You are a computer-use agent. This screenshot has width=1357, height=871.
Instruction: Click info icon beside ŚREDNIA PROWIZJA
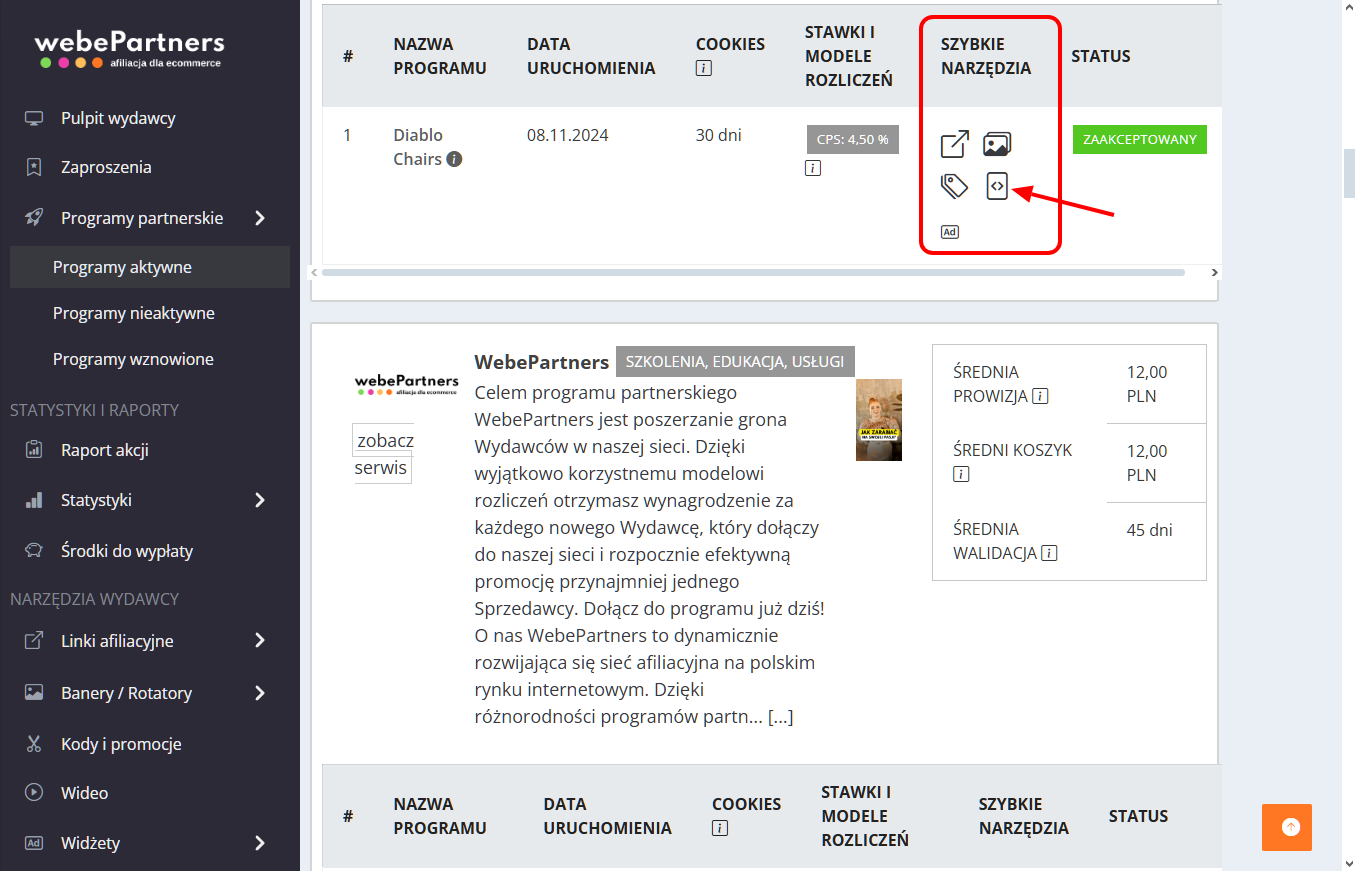[x=1040, y=396]
